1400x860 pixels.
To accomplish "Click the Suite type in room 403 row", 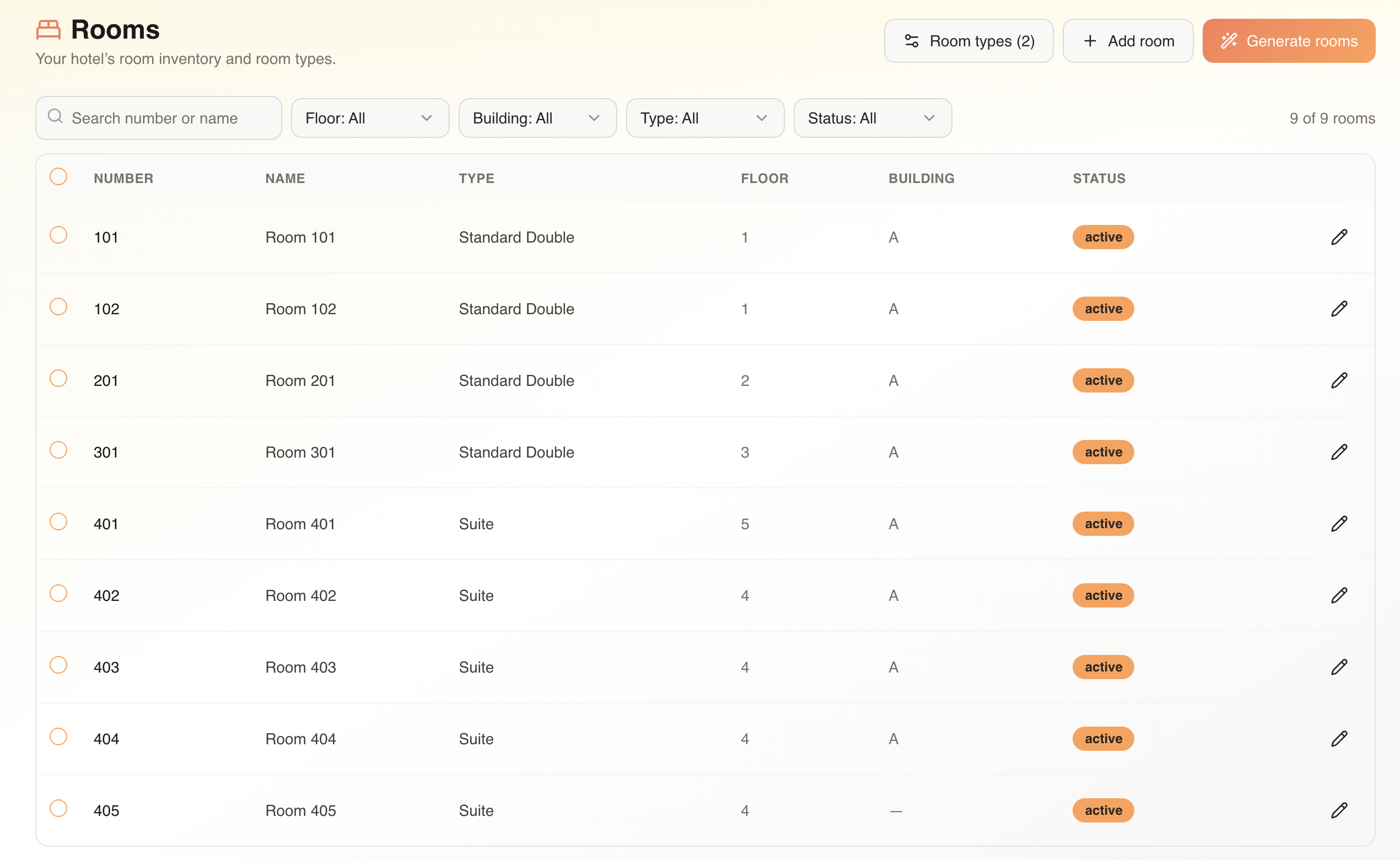I will click(476, 667).
